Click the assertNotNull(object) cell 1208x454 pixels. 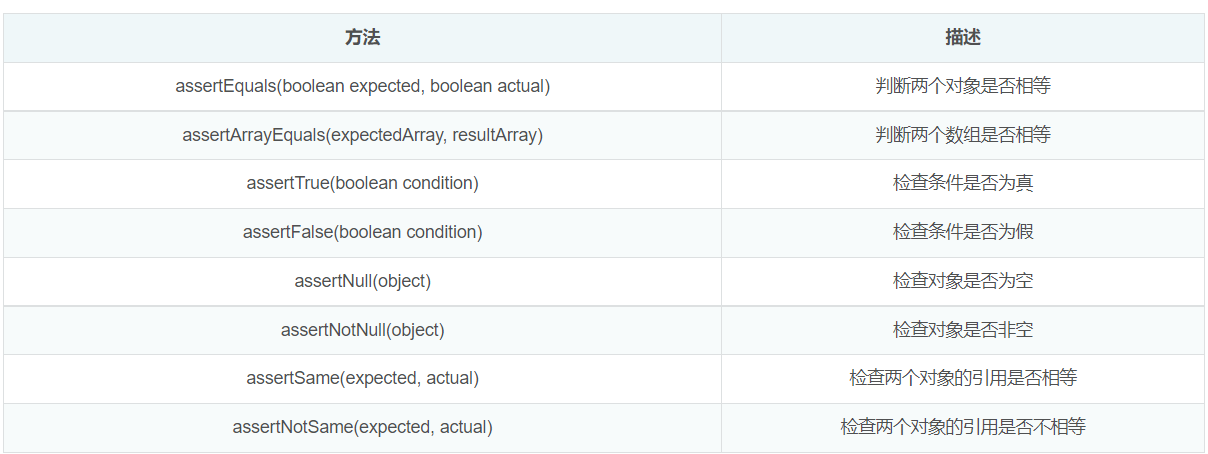point(362,330)
